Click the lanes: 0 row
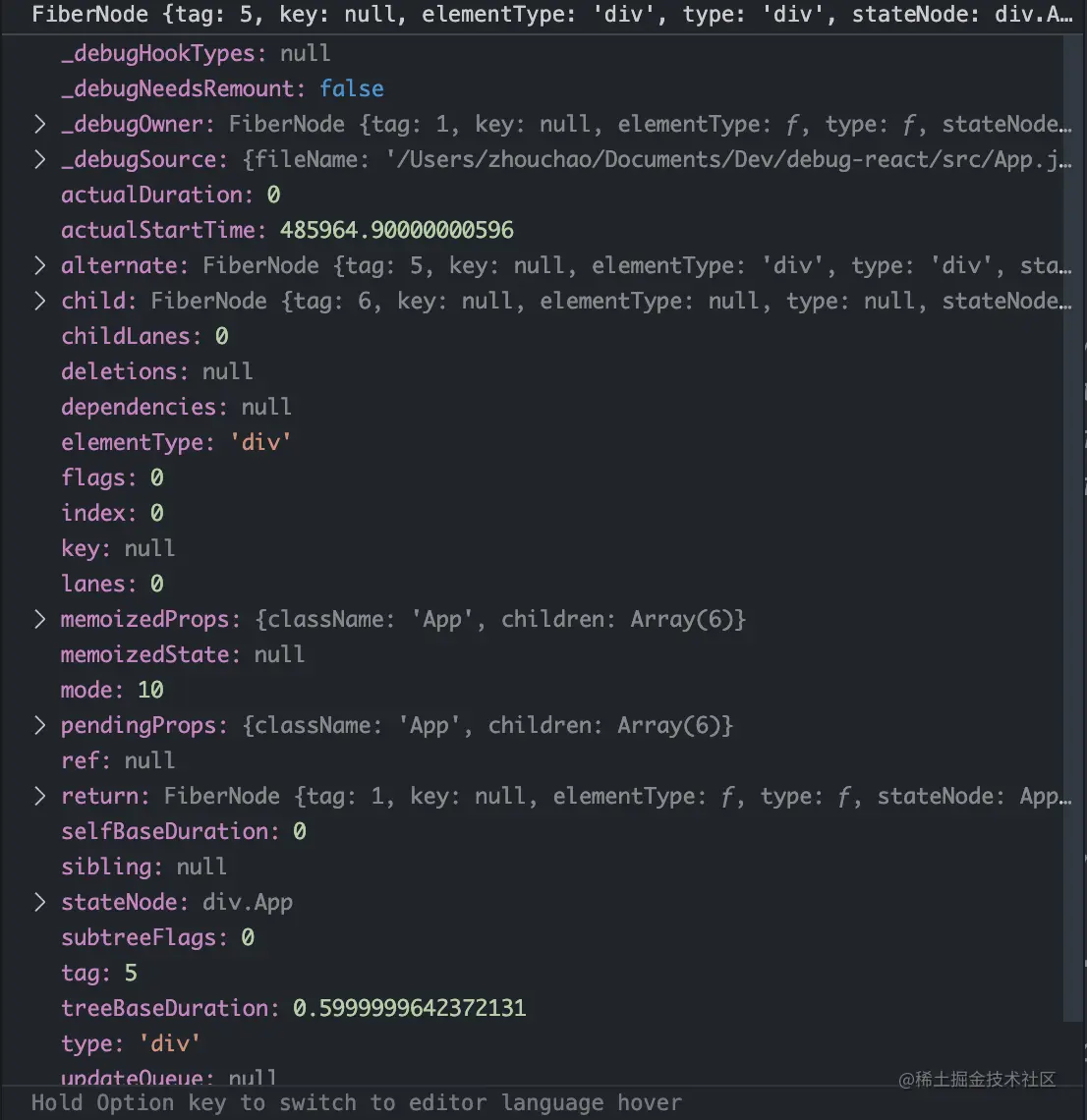Image resolution: width=1087 pixels, height=1120 pixels. 112,584
